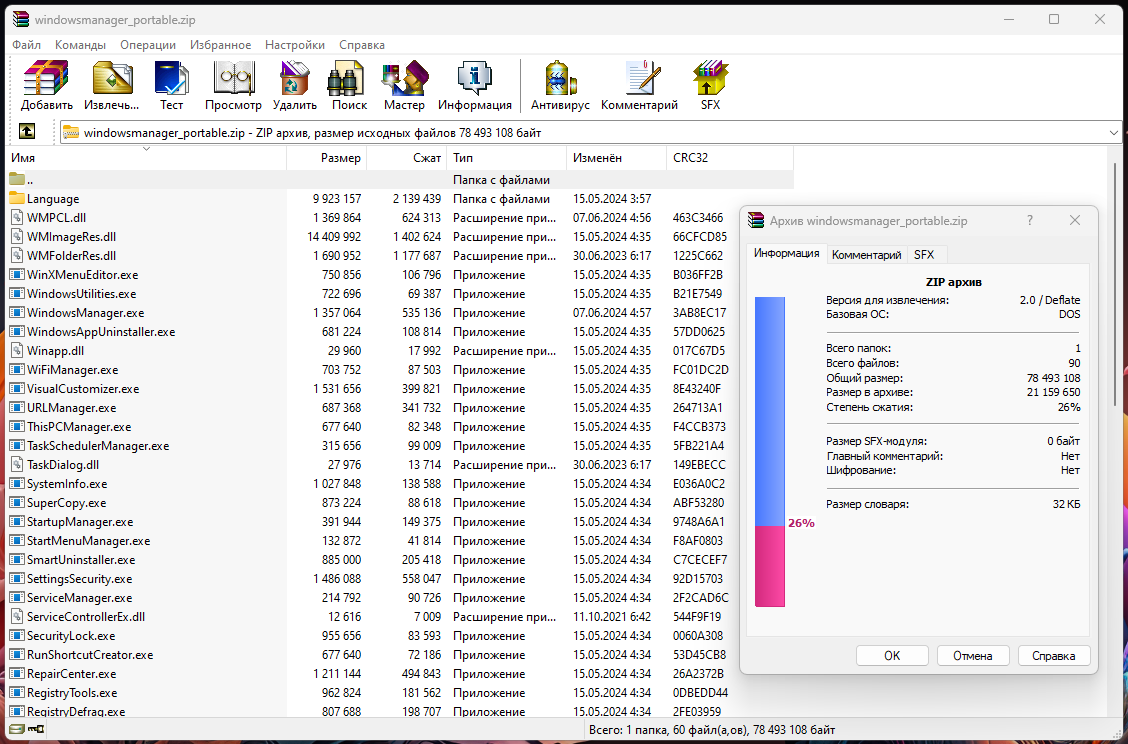The height and width of the screenshot is (744, 1128).
Task: Run the Тест archive test tool
Action: (x=172, y=85)
